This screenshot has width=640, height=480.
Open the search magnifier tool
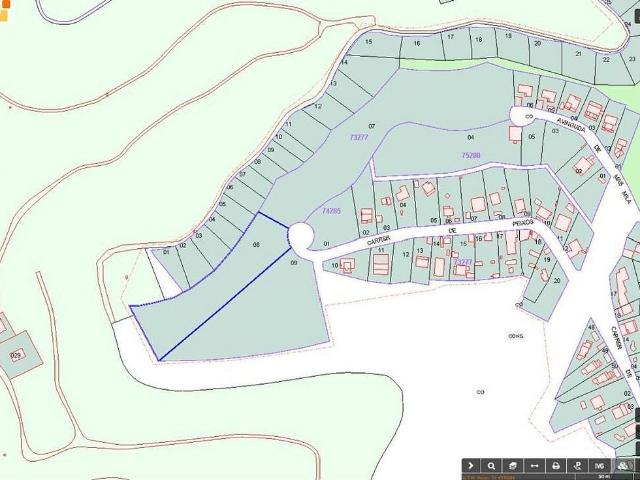tap(492, 465)
